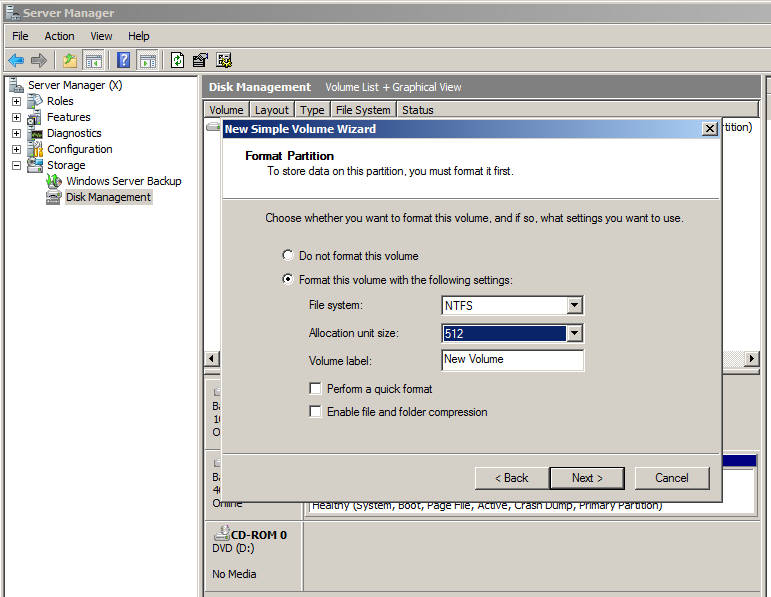This screenshot has width=771, height=597.
Task: Click the Refresh toolbar icon
Action: pyautogui.click(x=177, y=60)
